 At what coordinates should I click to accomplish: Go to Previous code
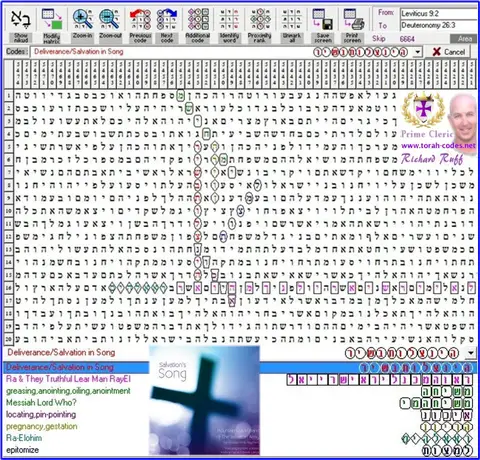pyautogui.click(x=140, y=19)
